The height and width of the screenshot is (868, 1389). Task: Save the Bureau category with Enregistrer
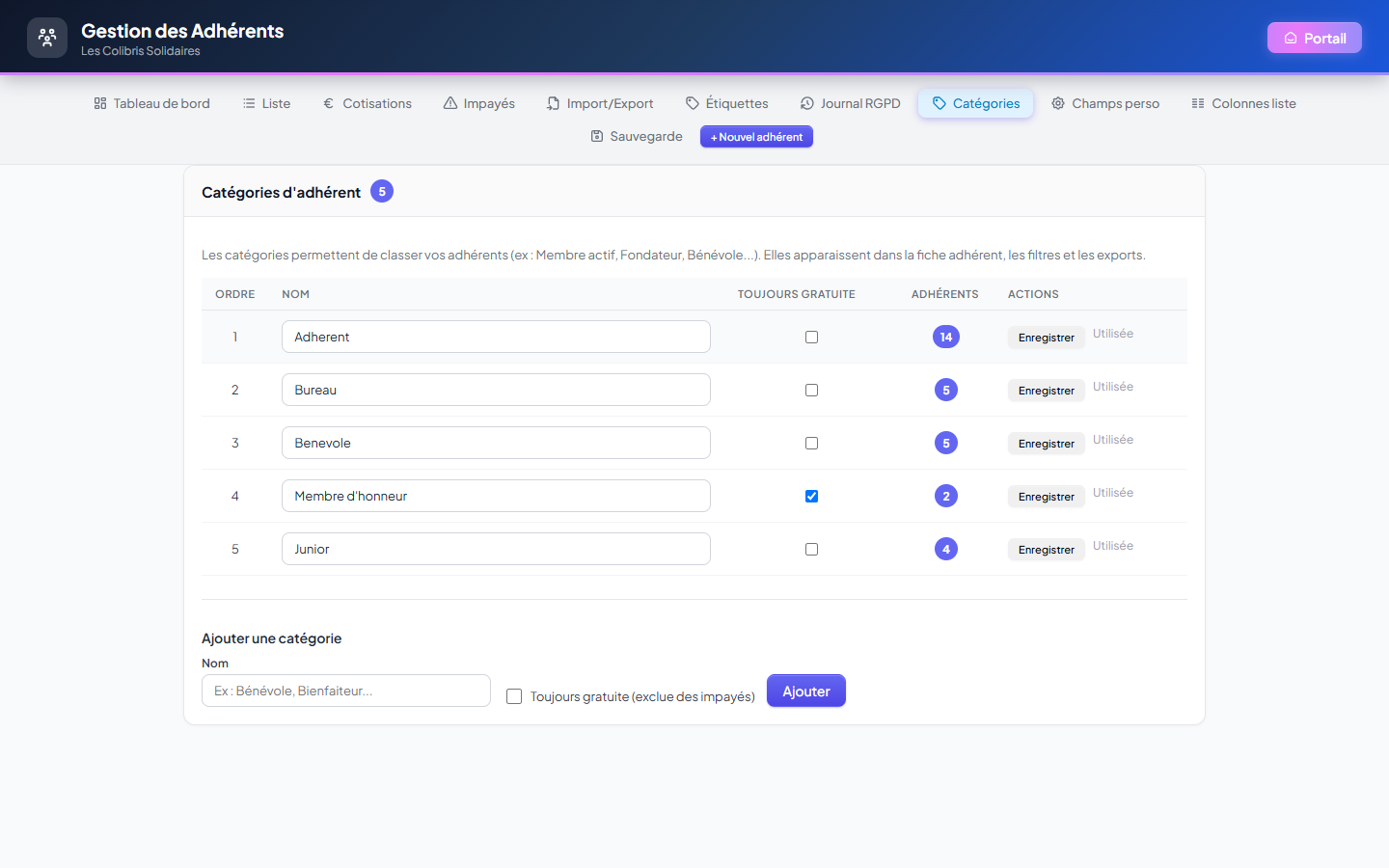(x=1047, y=391)
